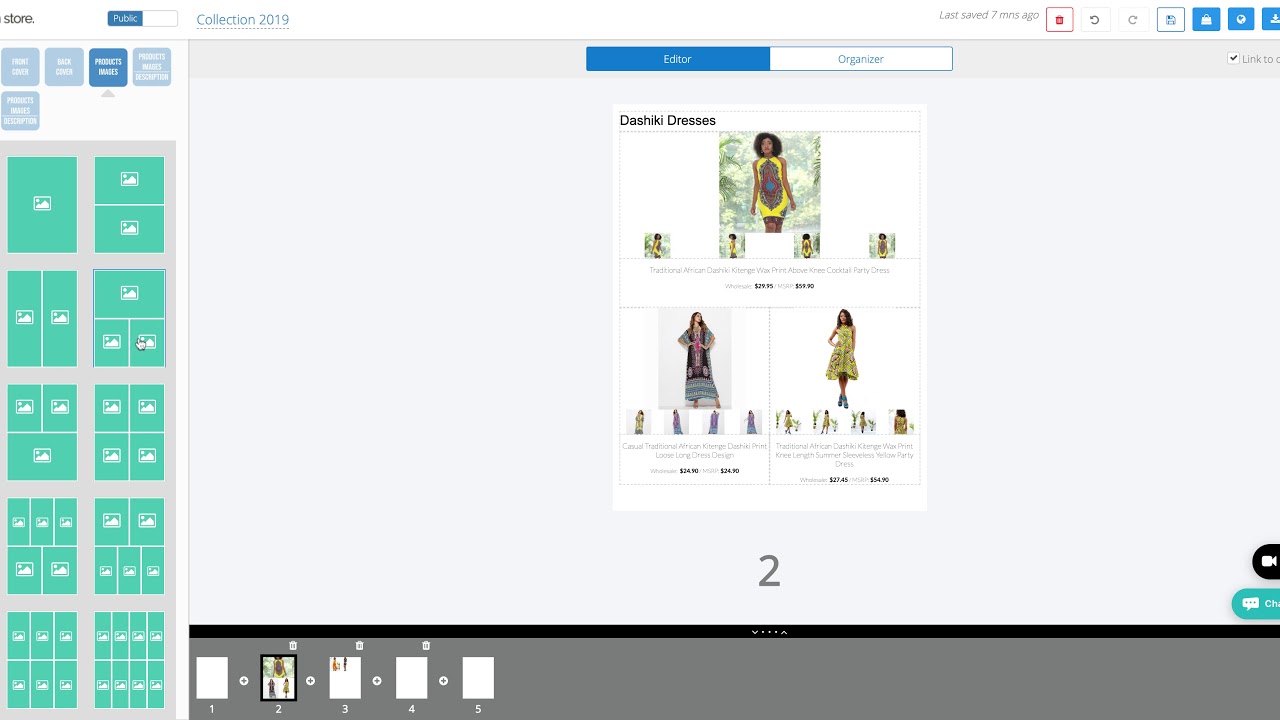Open the shopping bag button
This screenshot has height=720, width=1280.
click(x=1206, y=19)
